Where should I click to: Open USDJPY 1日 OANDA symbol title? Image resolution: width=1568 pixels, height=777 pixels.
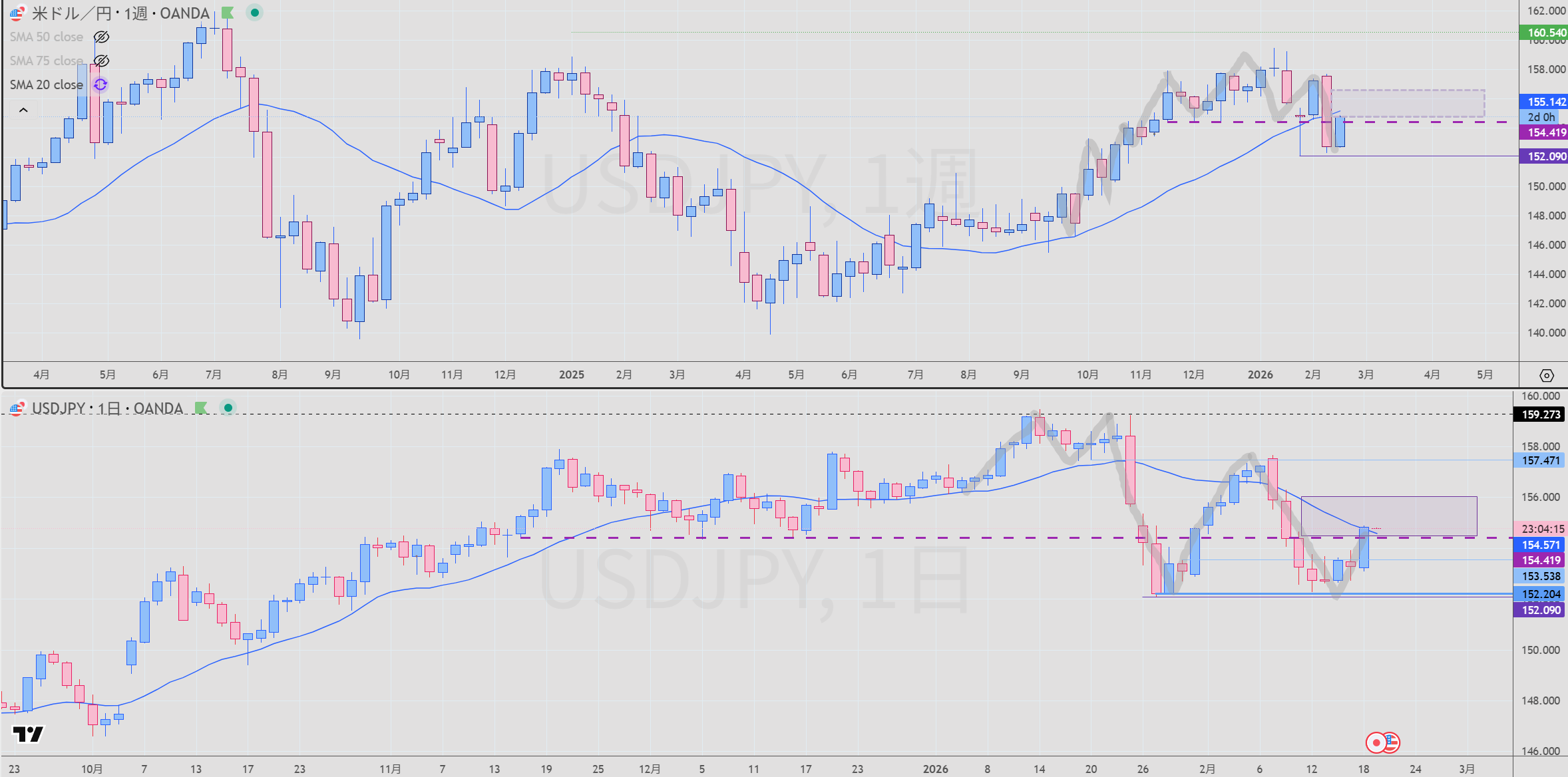[x=106, y=408]
